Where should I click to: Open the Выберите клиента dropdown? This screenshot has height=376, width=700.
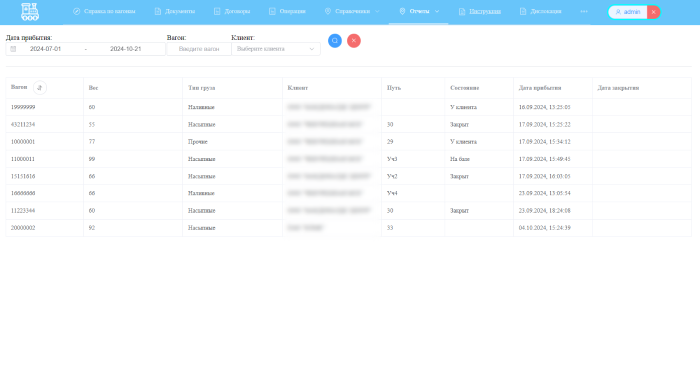coord(276,49)
